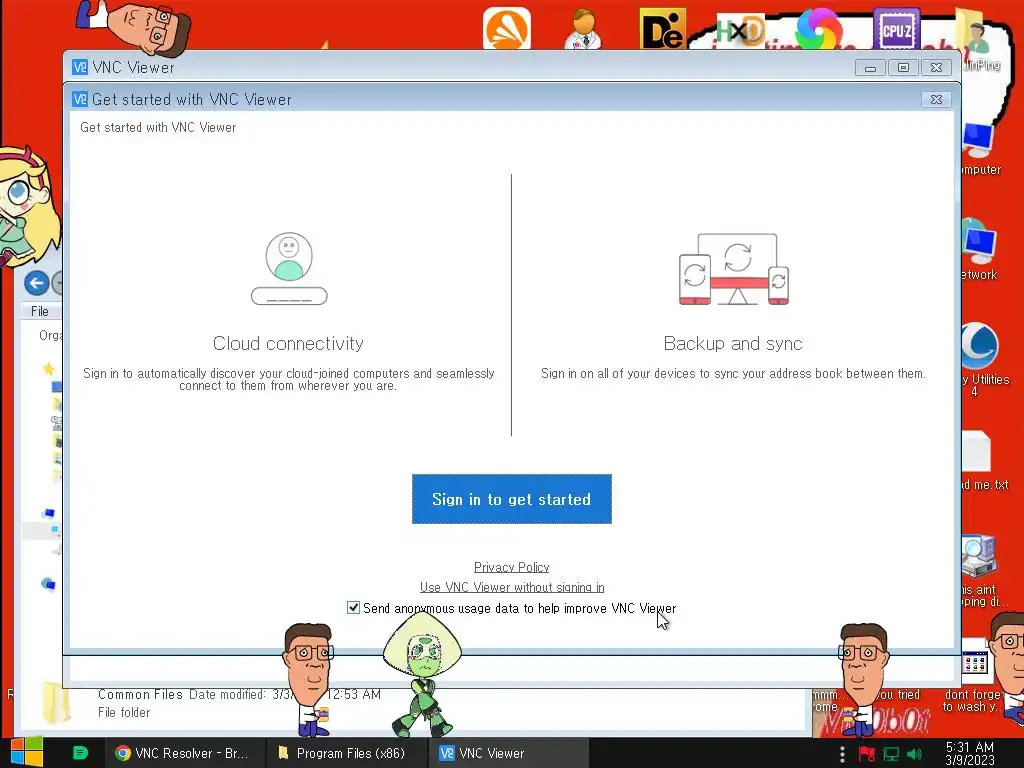This screenshot has width=1024, height=768.
Task: Open the HxD hex editor desktop icon
Action: tap(739, 31)
